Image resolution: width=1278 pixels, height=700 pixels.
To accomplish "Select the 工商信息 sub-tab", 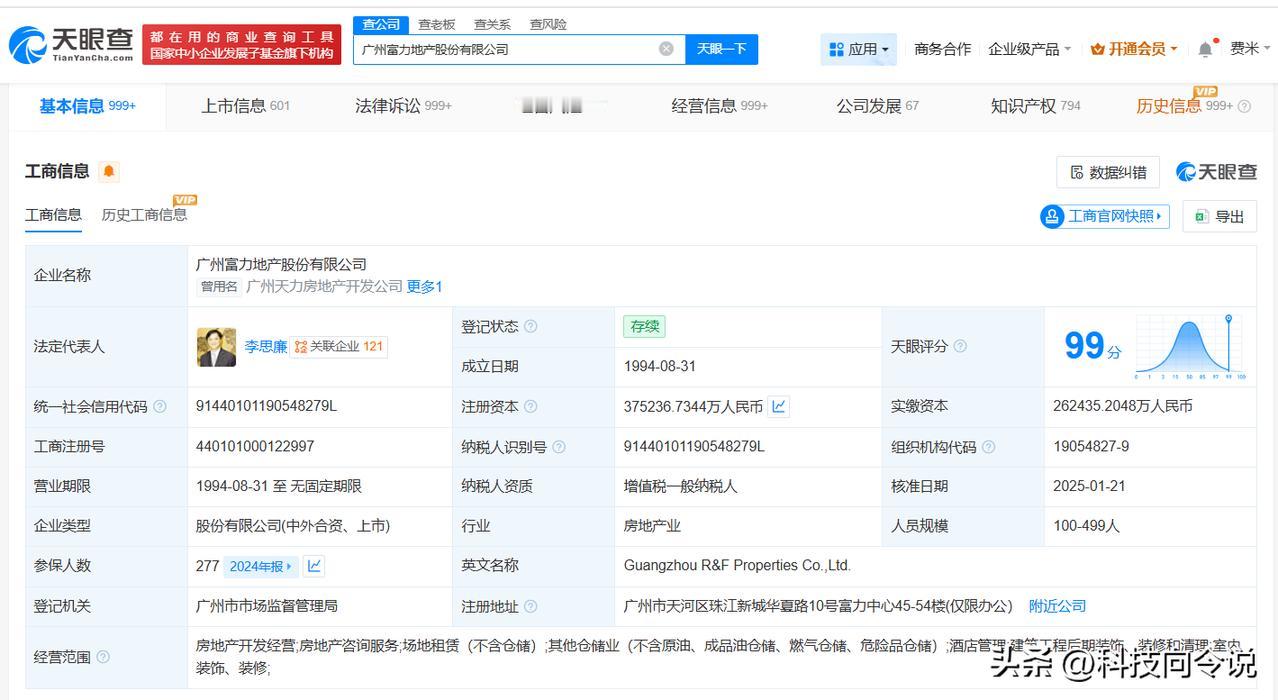I will point(53,215).
